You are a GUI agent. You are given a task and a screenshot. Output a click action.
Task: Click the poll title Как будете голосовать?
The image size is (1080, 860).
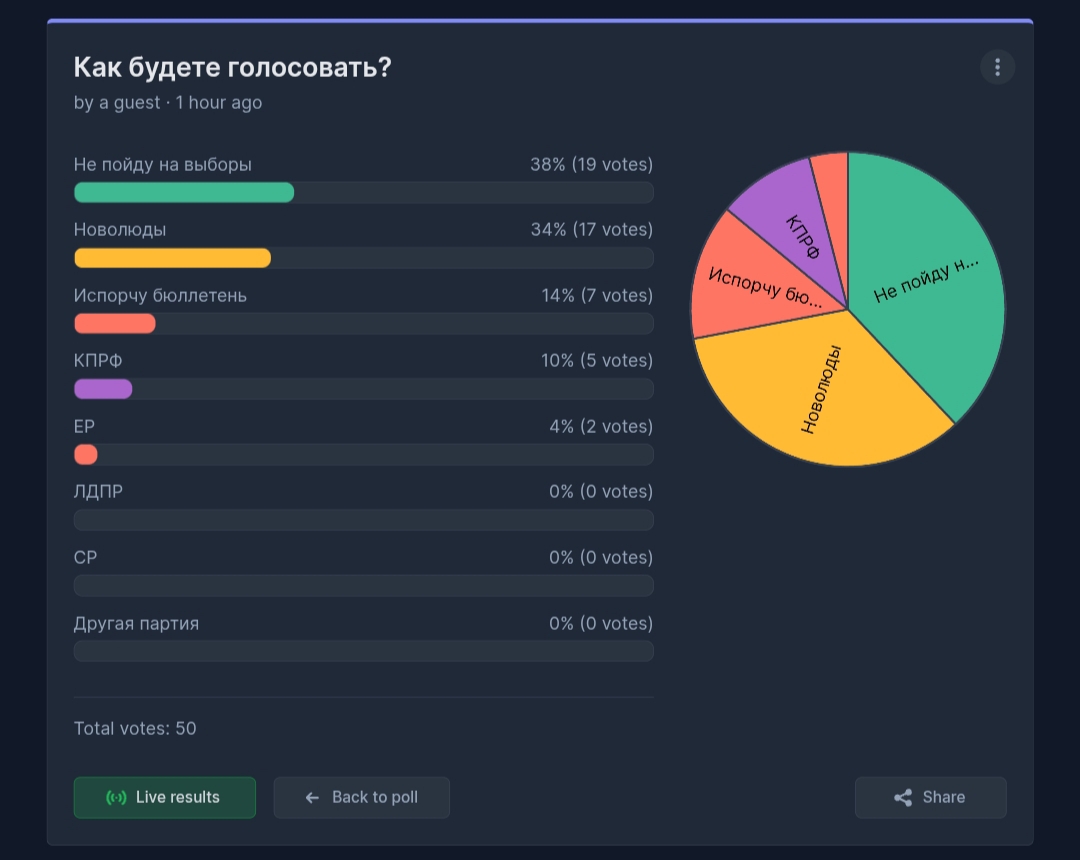(233, 67)
